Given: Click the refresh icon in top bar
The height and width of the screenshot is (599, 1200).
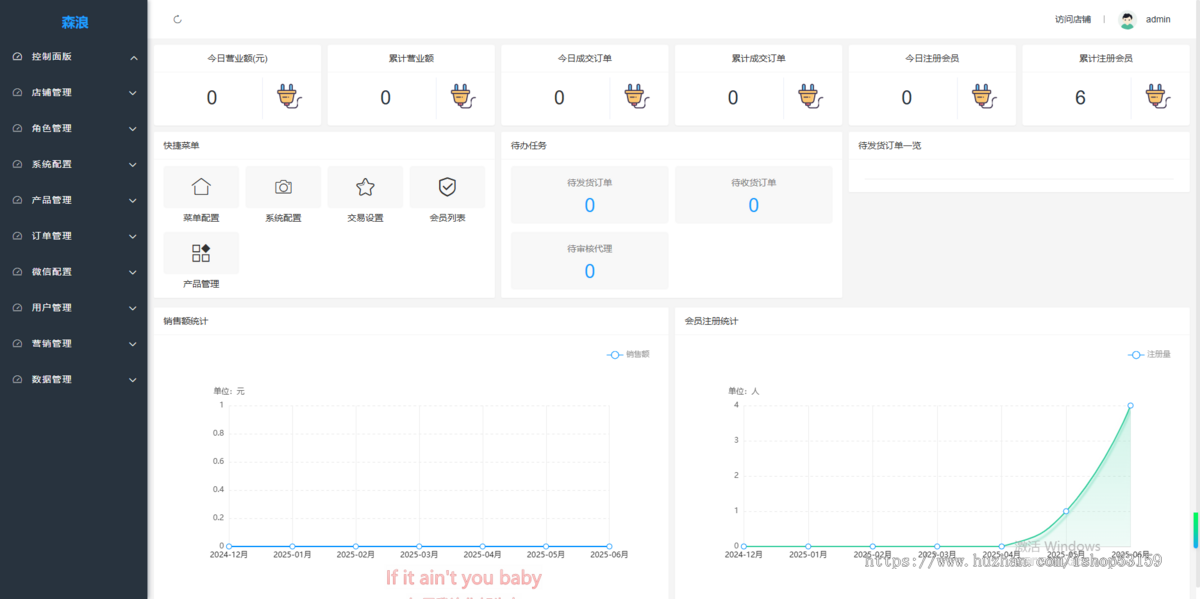Looking at the screenshot, I should [178, 19].
